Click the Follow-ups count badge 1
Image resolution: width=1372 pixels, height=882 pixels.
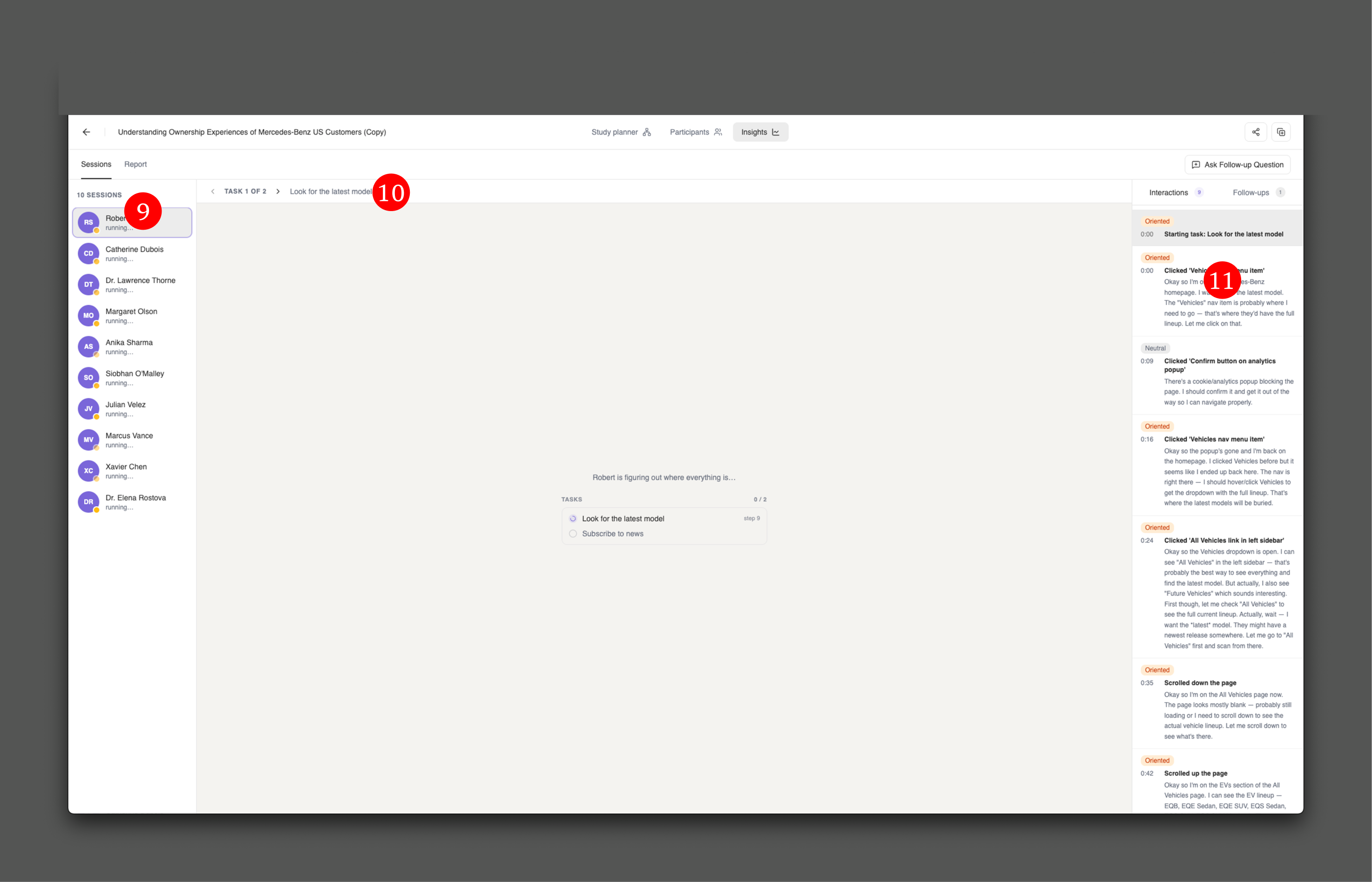point(1280,192)
